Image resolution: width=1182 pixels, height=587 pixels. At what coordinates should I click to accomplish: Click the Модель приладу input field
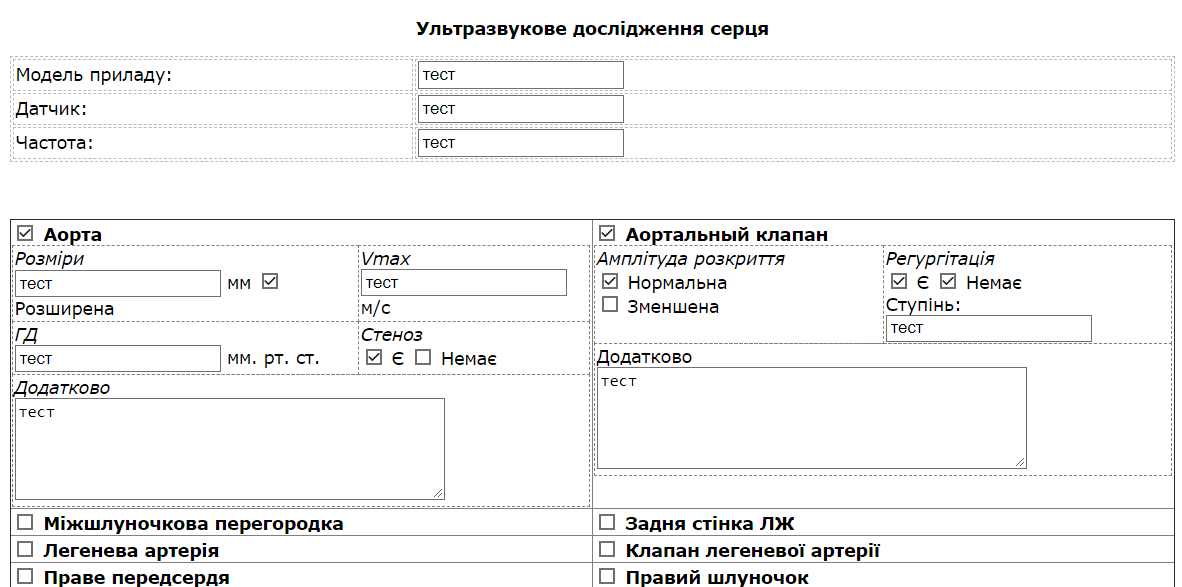pos(520,75)
